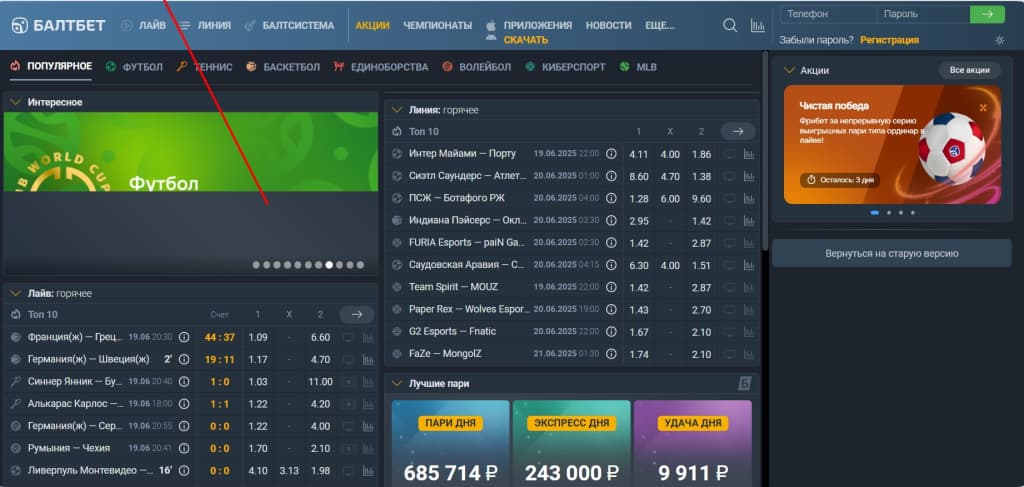Open info icon for Ливерпуль Монтевидео match
Image resolution: width=1024 pixels, height=487 pixels.
point(184,470)
